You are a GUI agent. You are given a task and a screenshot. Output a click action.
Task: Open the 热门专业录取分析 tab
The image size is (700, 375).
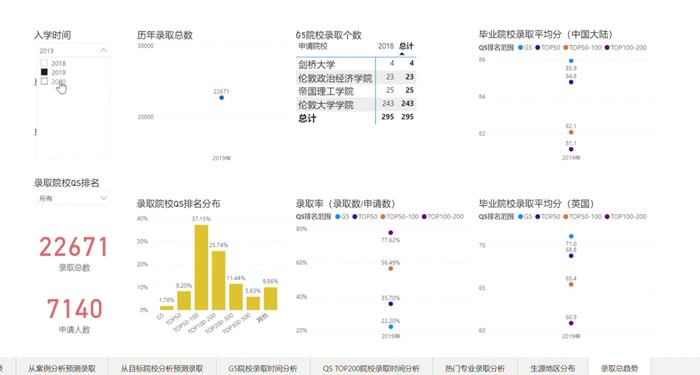click(x=475, y=368)
